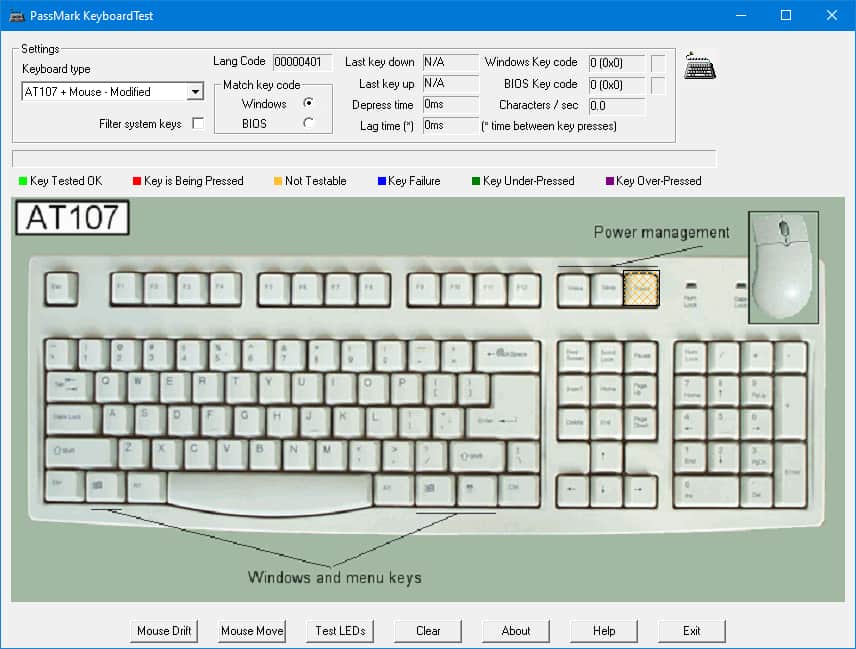Click the Mouse Move button

252,631
